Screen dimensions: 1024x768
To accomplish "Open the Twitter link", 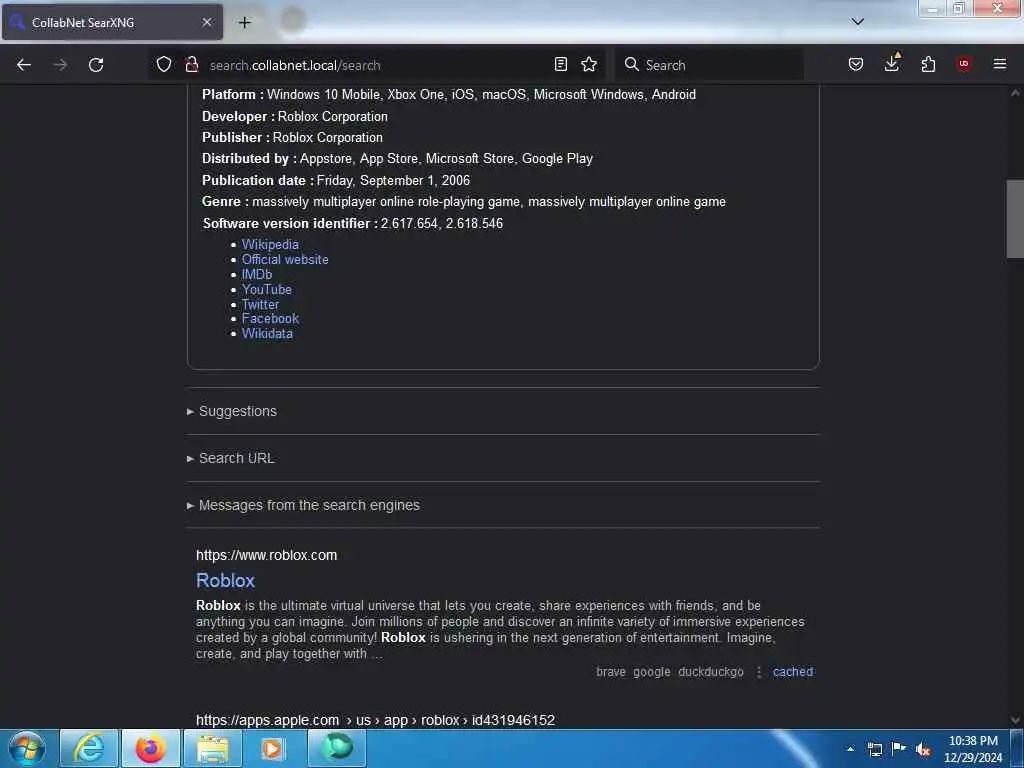I will [260, 304].
